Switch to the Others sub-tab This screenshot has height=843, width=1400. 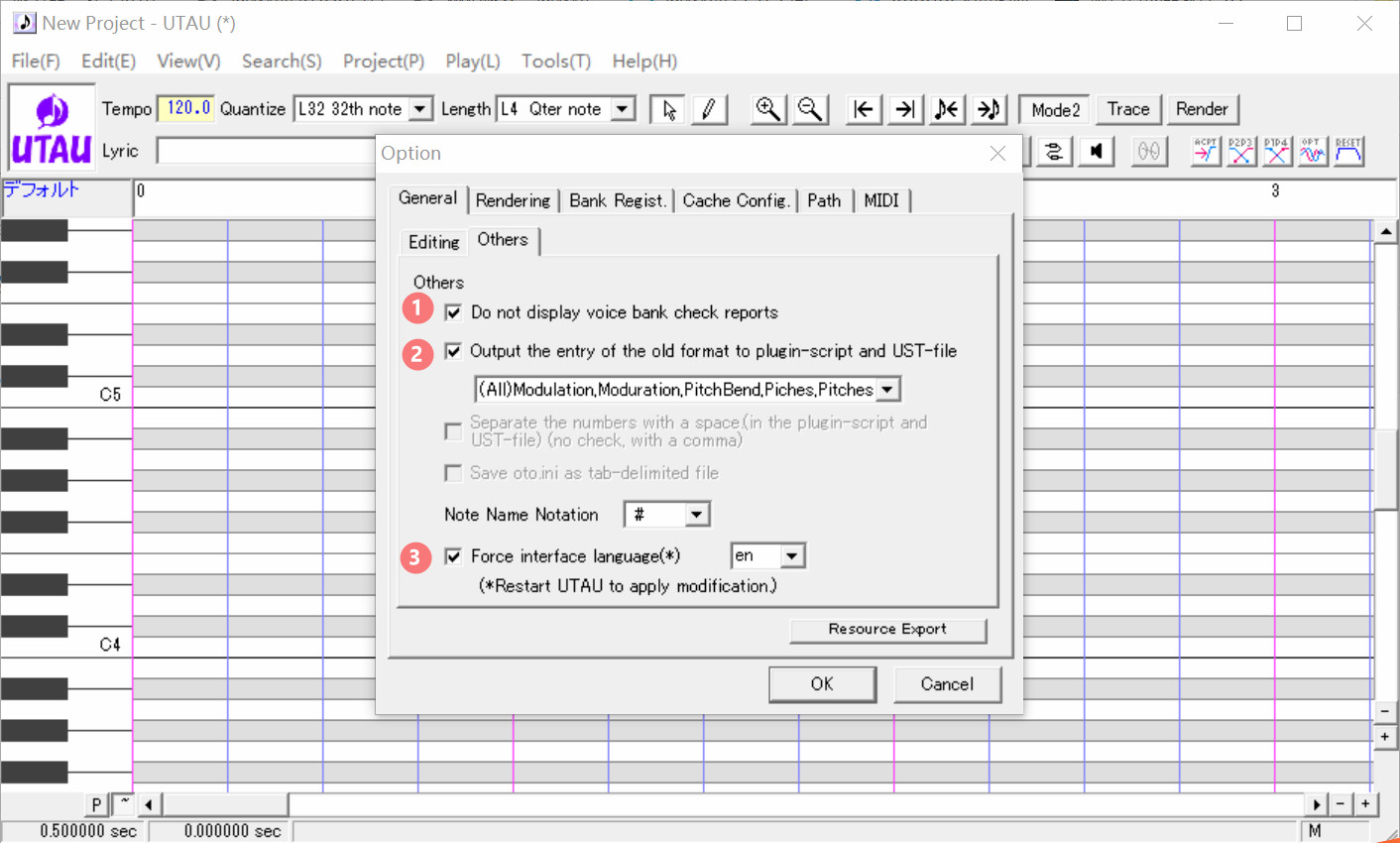point(503,240)
